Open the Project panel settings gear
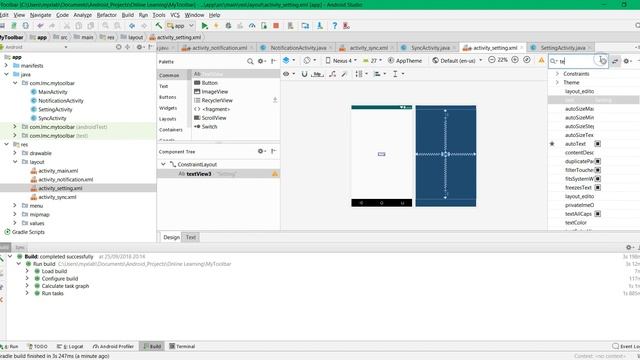 140,47
